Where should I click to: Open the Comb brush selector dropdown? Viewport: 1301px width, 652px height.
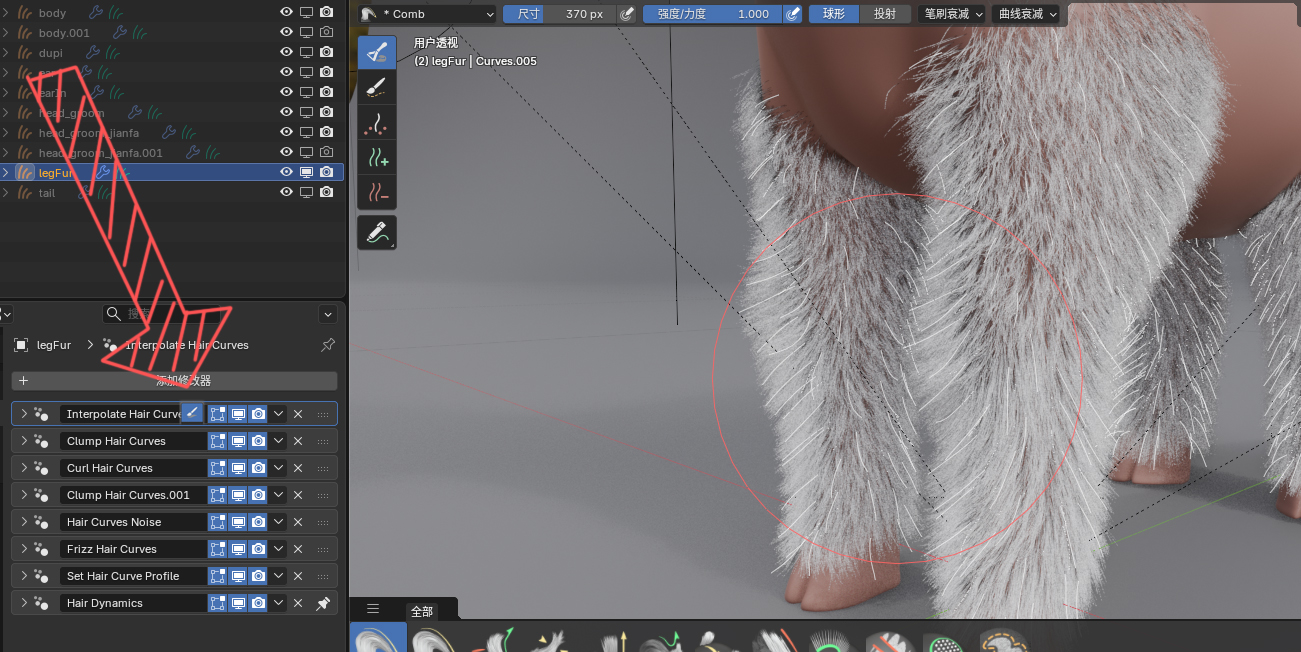[x=428, y=14]
